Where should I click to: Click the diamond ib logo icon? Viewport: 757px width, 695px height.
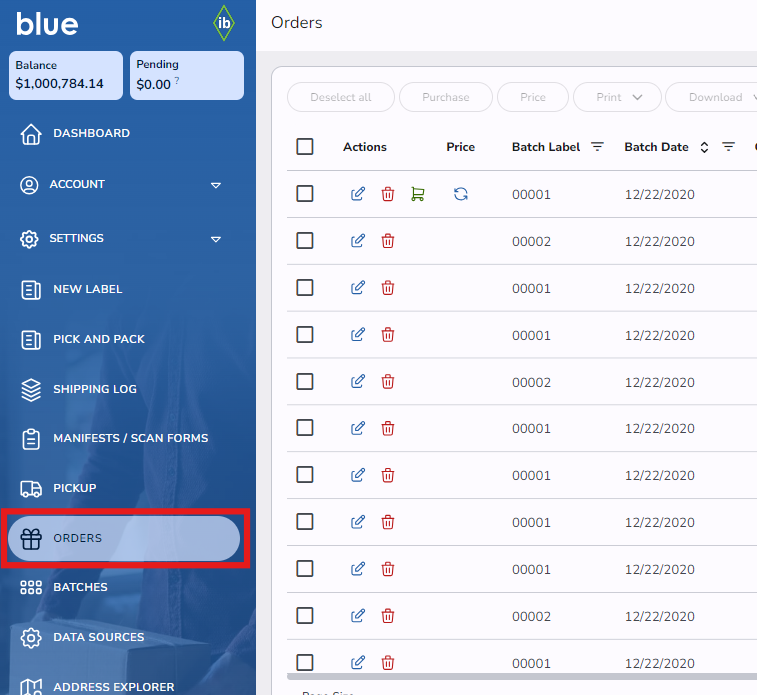click(225, 23)
